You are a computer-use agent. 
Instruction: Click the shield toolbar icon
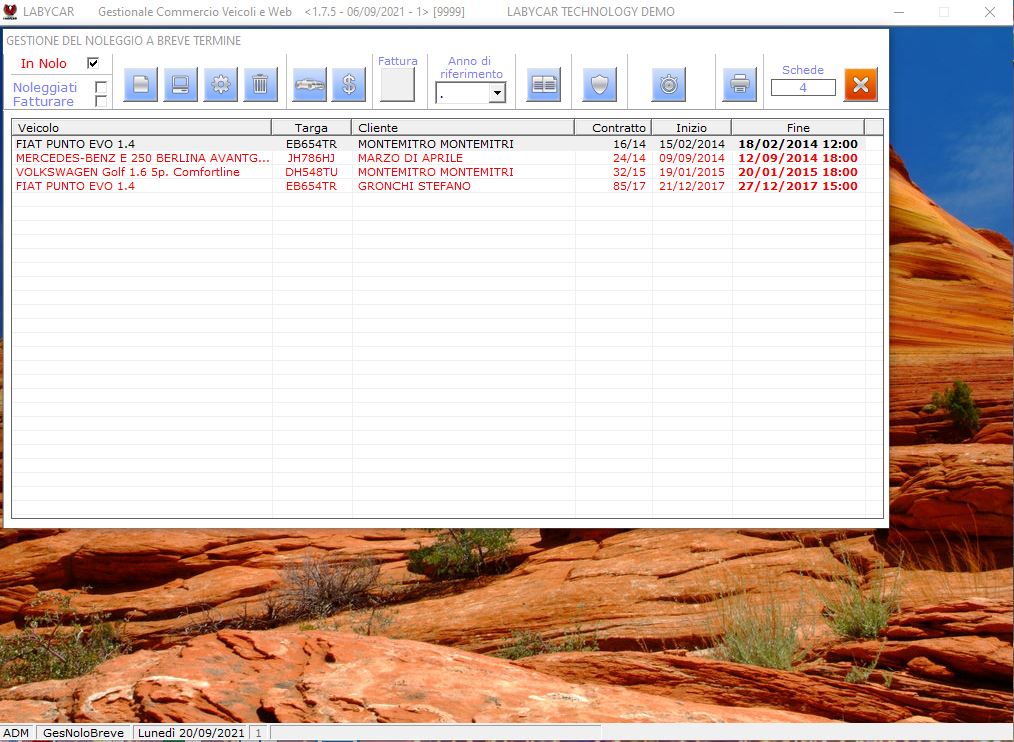click(x=599, y=84)
